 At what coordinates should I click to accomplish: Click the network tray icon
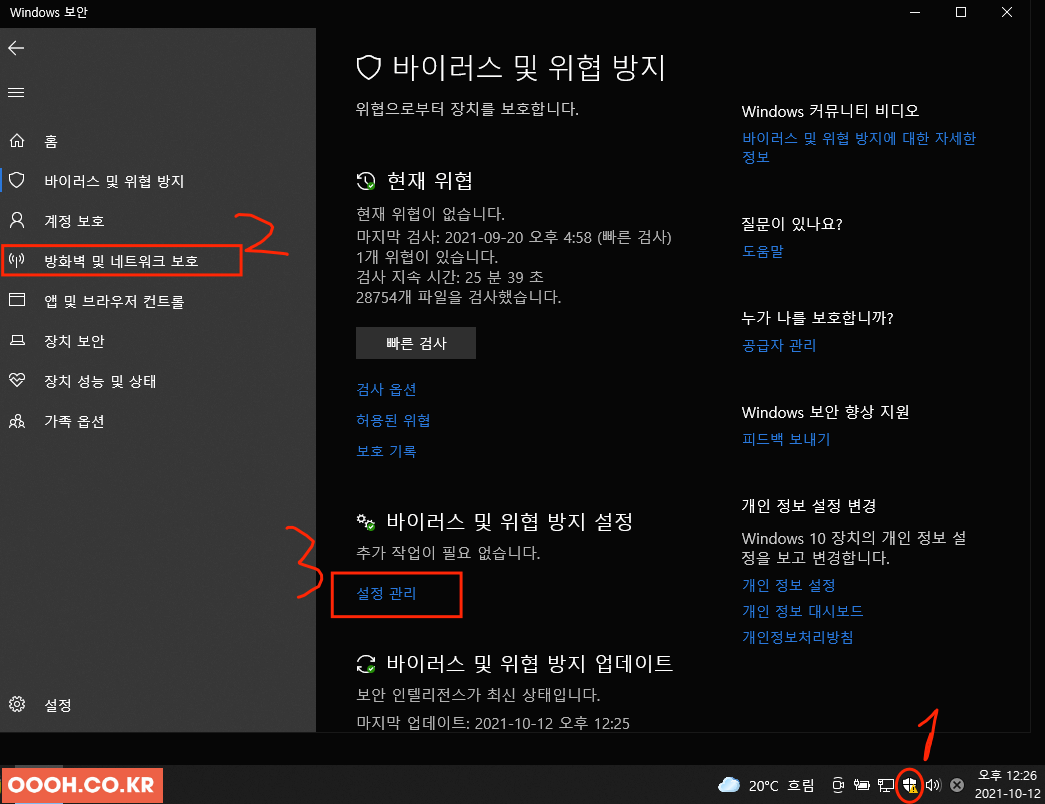pyautogui.click(x=886, y=785)
